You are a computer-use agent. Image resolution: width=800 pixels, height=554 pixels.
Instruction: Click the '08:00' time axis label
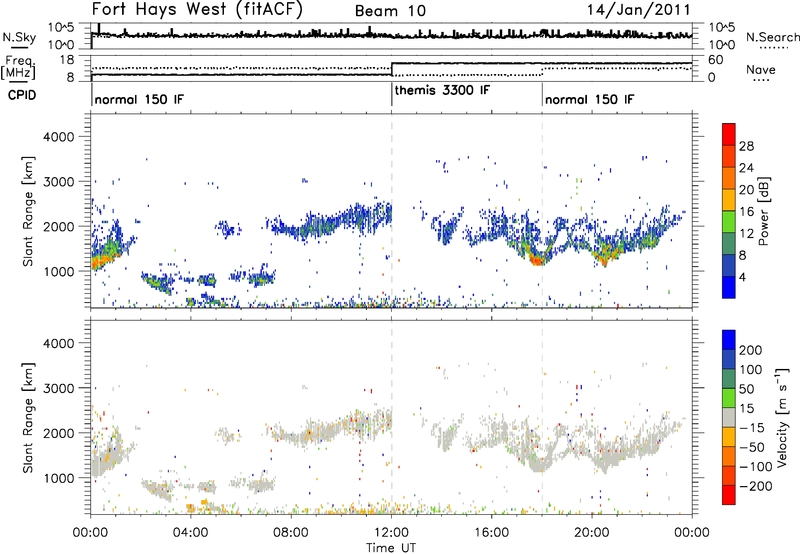[291, 533]
